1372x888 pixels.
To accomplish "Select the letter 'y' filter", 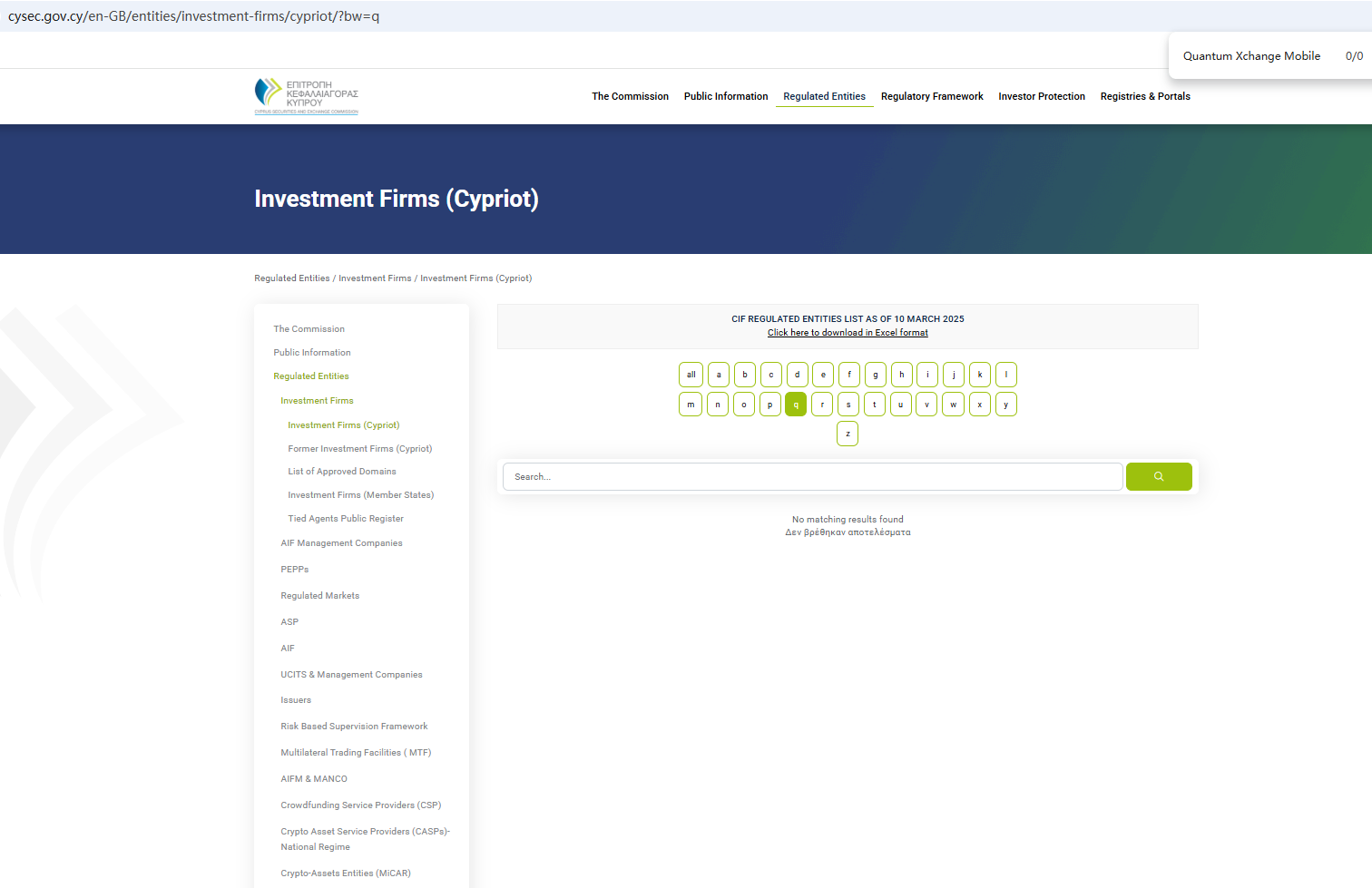I will 1005,405.
